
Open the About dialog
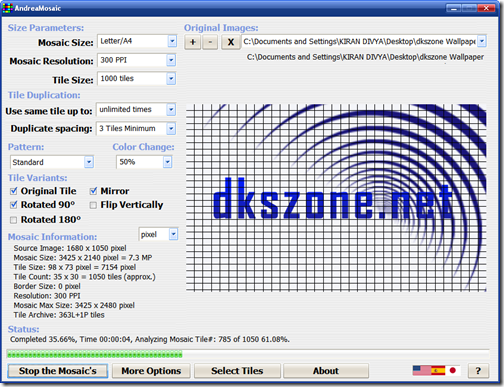pos(326,371)
